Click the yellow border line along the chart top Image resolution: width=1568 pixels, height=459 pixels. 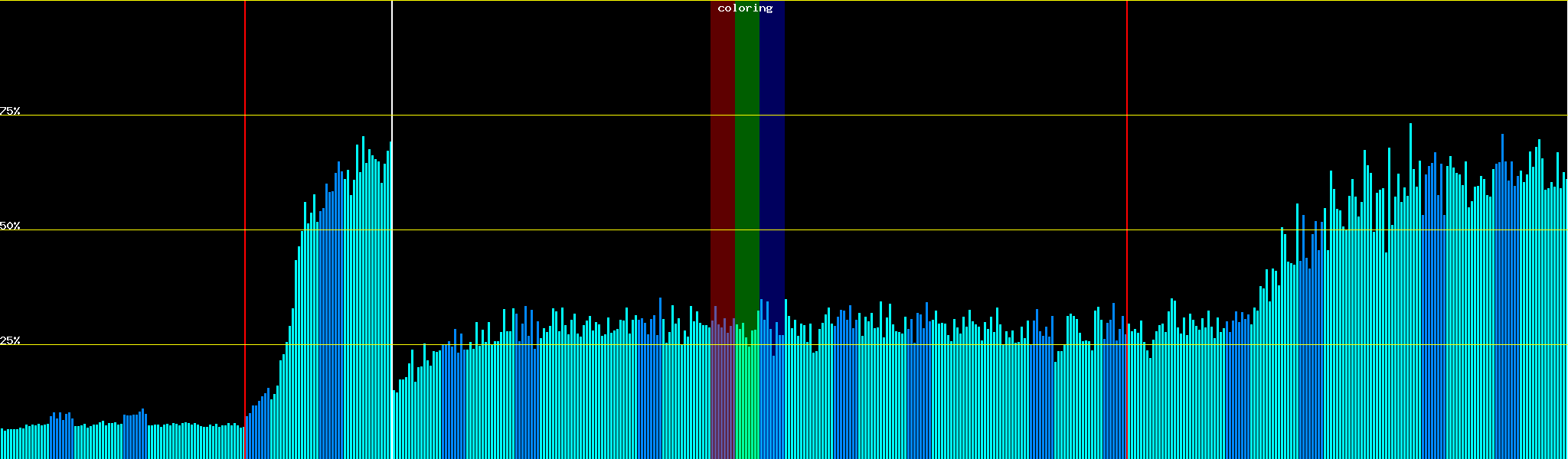coord(919,1)
